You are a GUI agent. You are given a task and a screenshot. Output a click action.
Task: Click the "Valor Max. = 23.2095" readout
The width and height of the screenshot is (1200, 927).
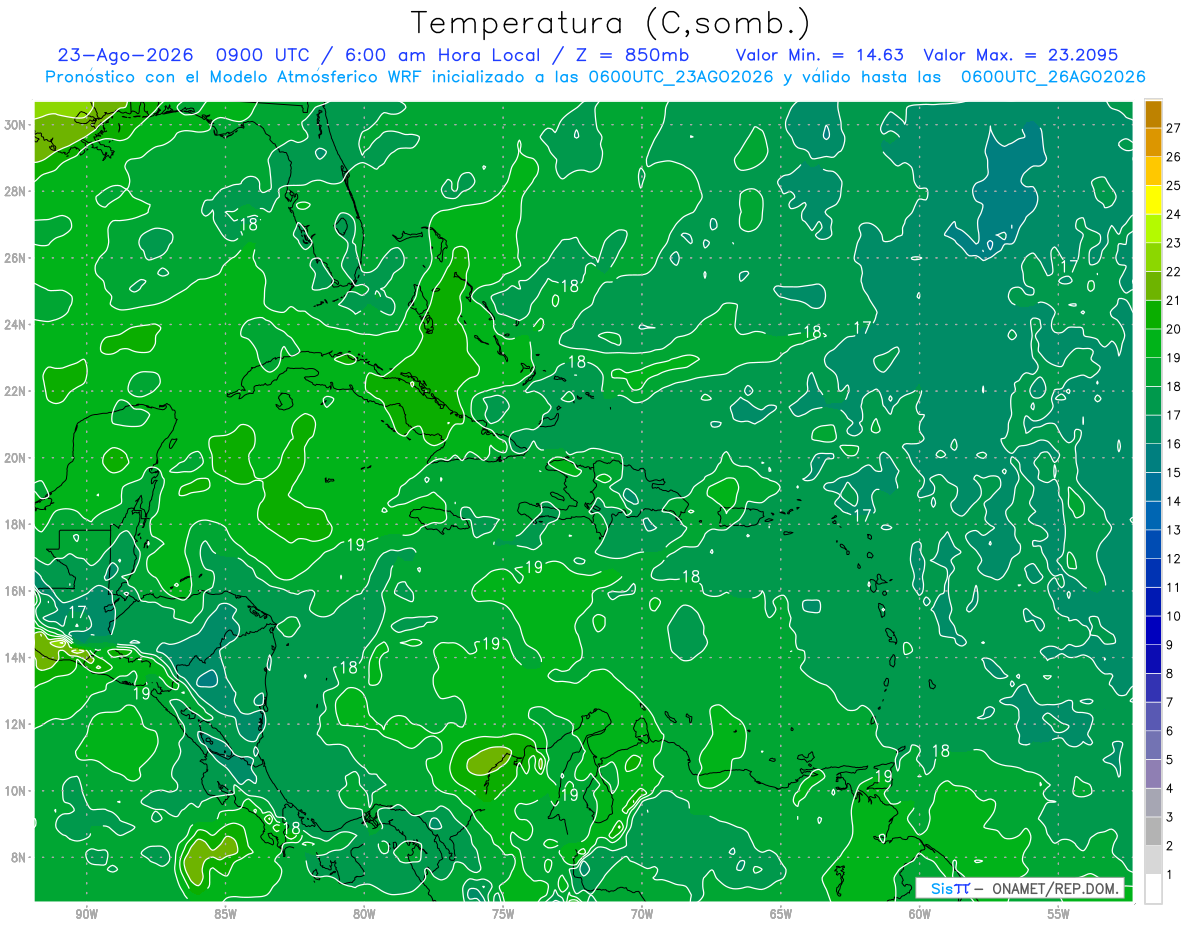1021,55
